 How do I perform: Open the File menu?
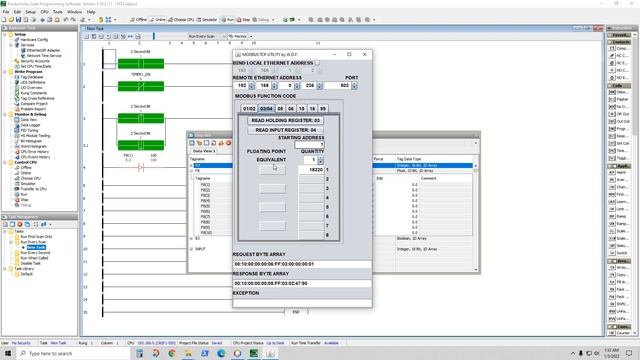coord(6,12)
